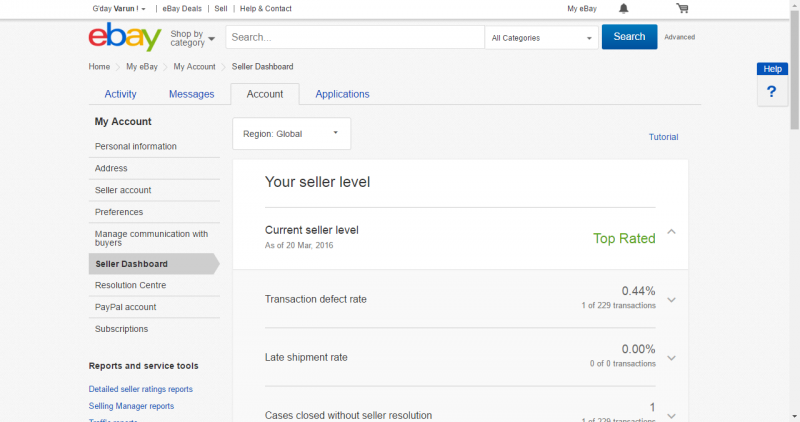The height and width of the screenshot is (422, 800).
Task: Open Address in My Account menu
Action: pyautogui.click(x=111, y=168)
